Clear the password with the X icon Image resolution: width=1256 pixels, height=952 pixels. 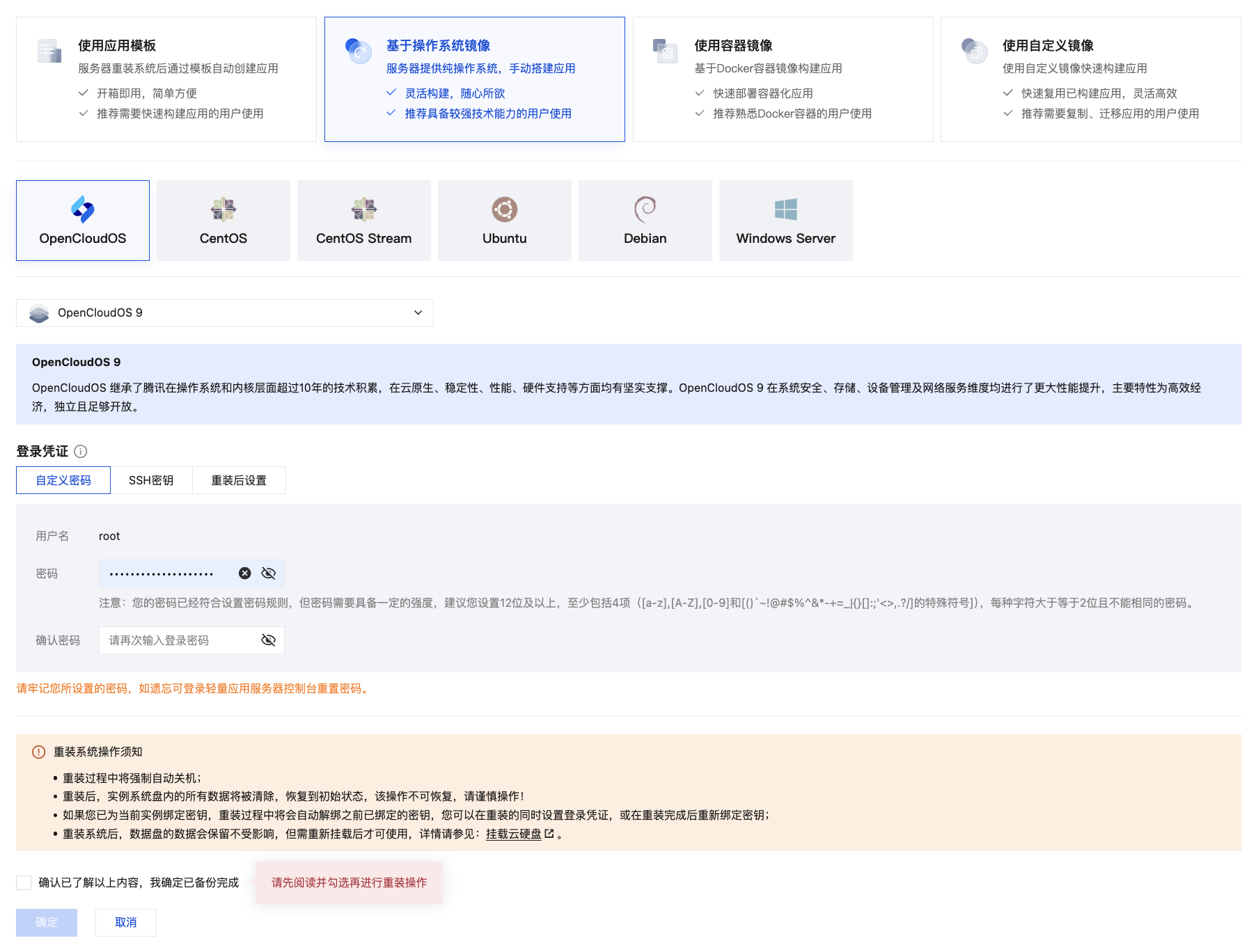245,573
